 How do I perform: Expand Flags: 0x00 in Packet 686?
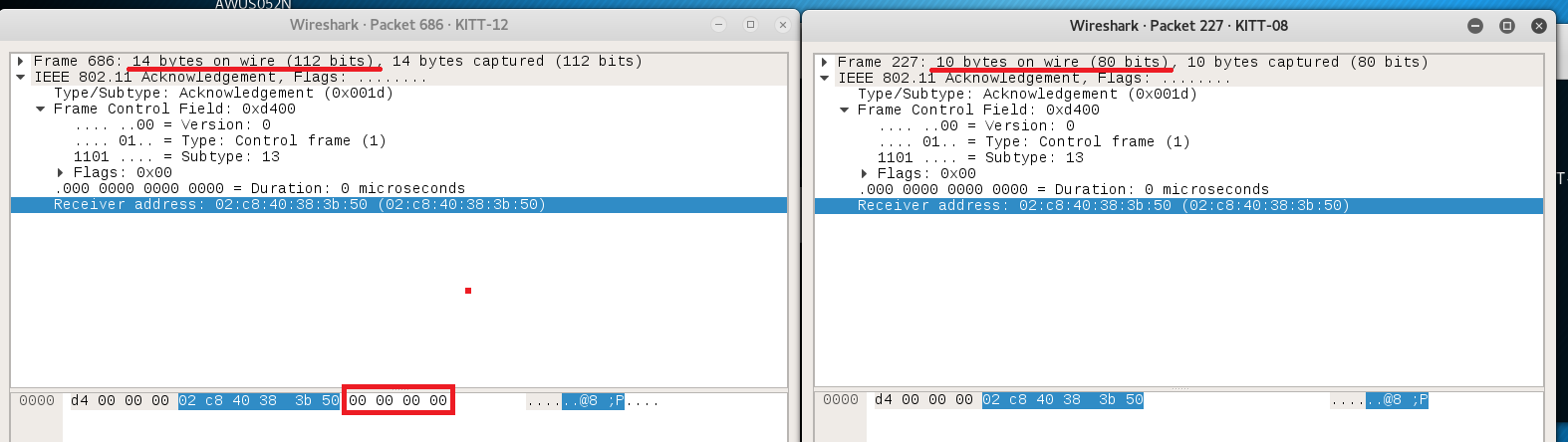[61, 173]
